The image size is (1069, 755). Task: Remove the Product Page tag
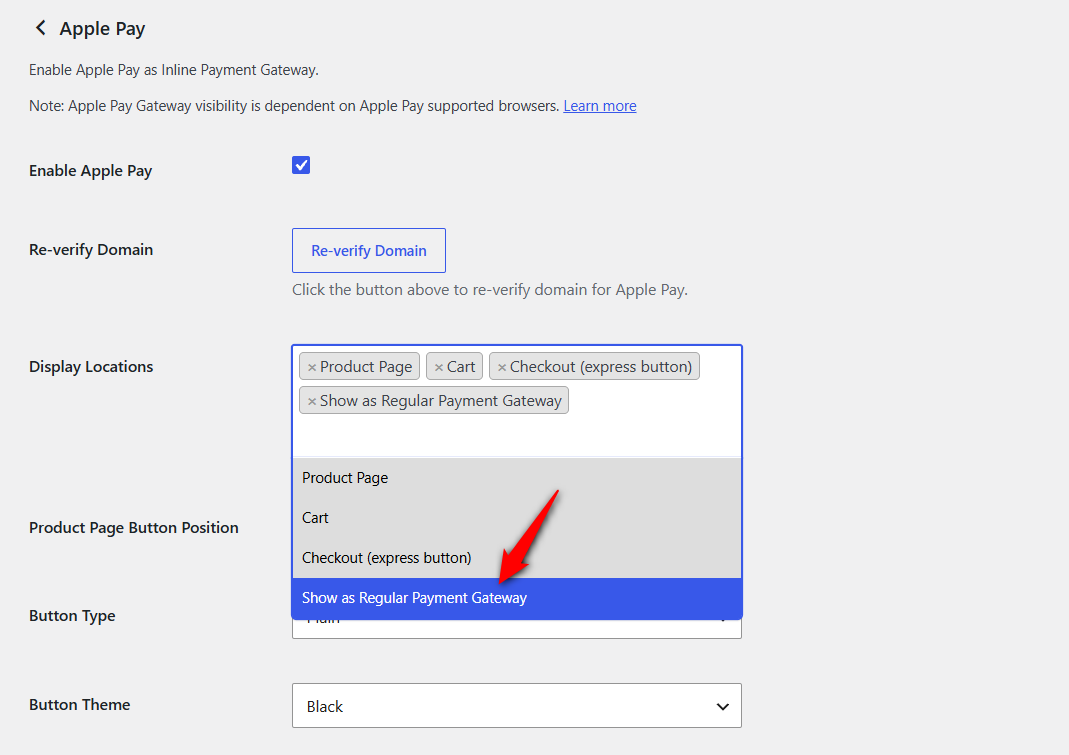(312, 367)
